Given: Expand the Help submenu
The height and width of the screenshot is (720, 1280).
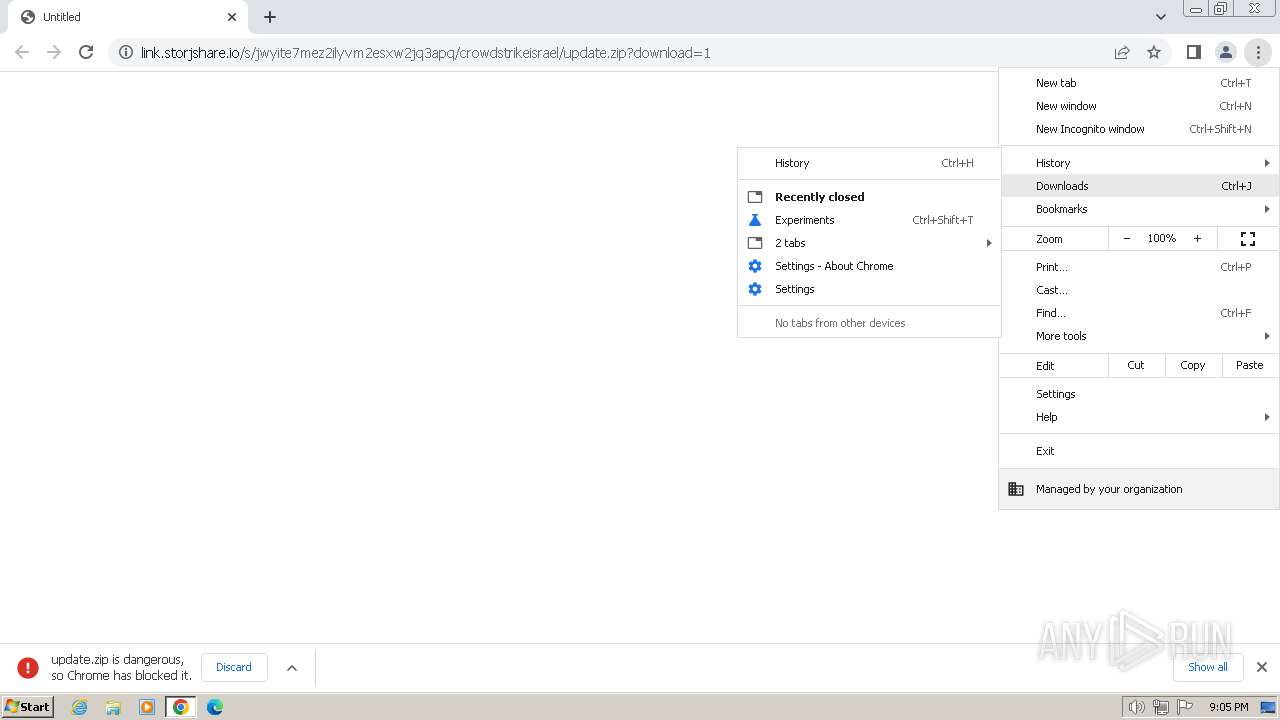Looking at the screenshot, I should tap(1139, 417).
